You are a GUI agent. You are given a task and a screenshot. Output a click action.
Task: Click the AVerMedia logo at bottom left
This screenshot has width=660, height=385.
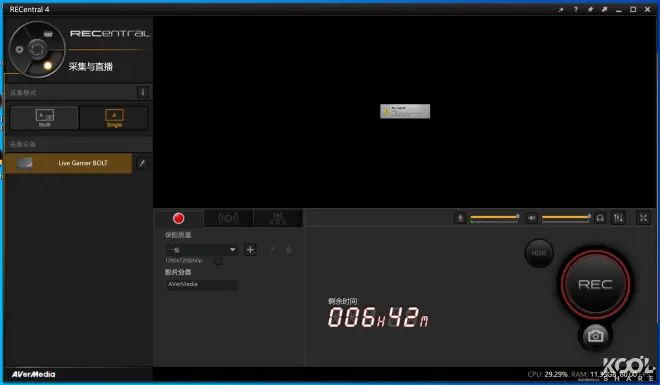click(x=33, y=374)
